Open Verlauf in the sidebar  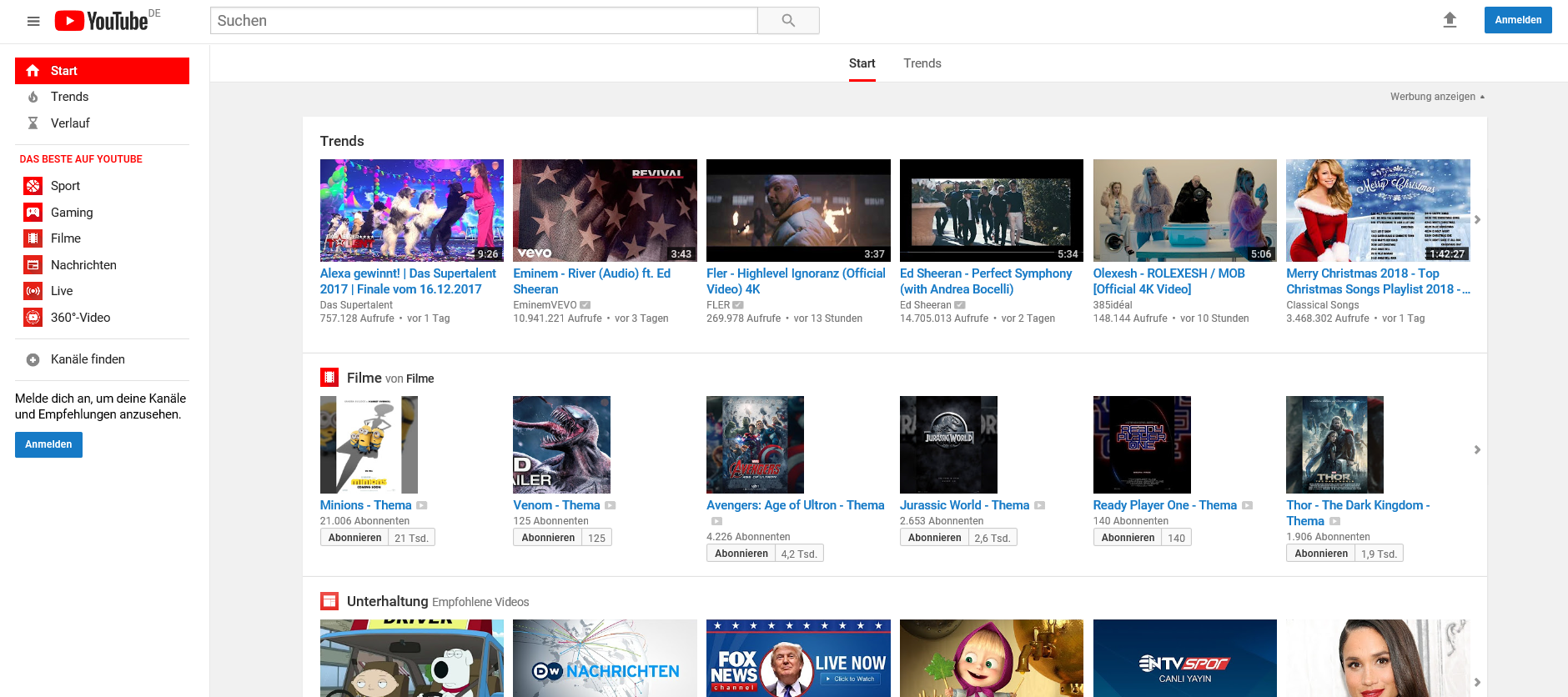click(102, 123)
